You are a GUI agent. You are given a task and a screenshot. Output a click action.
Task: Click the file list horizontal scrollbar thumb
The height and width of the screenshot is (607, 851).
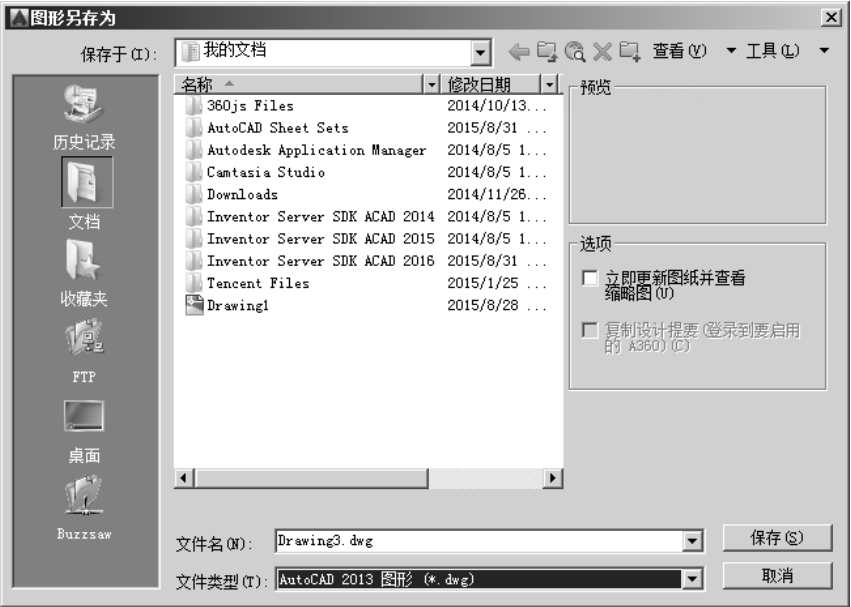pyautogui.click(x=312, y=478)
